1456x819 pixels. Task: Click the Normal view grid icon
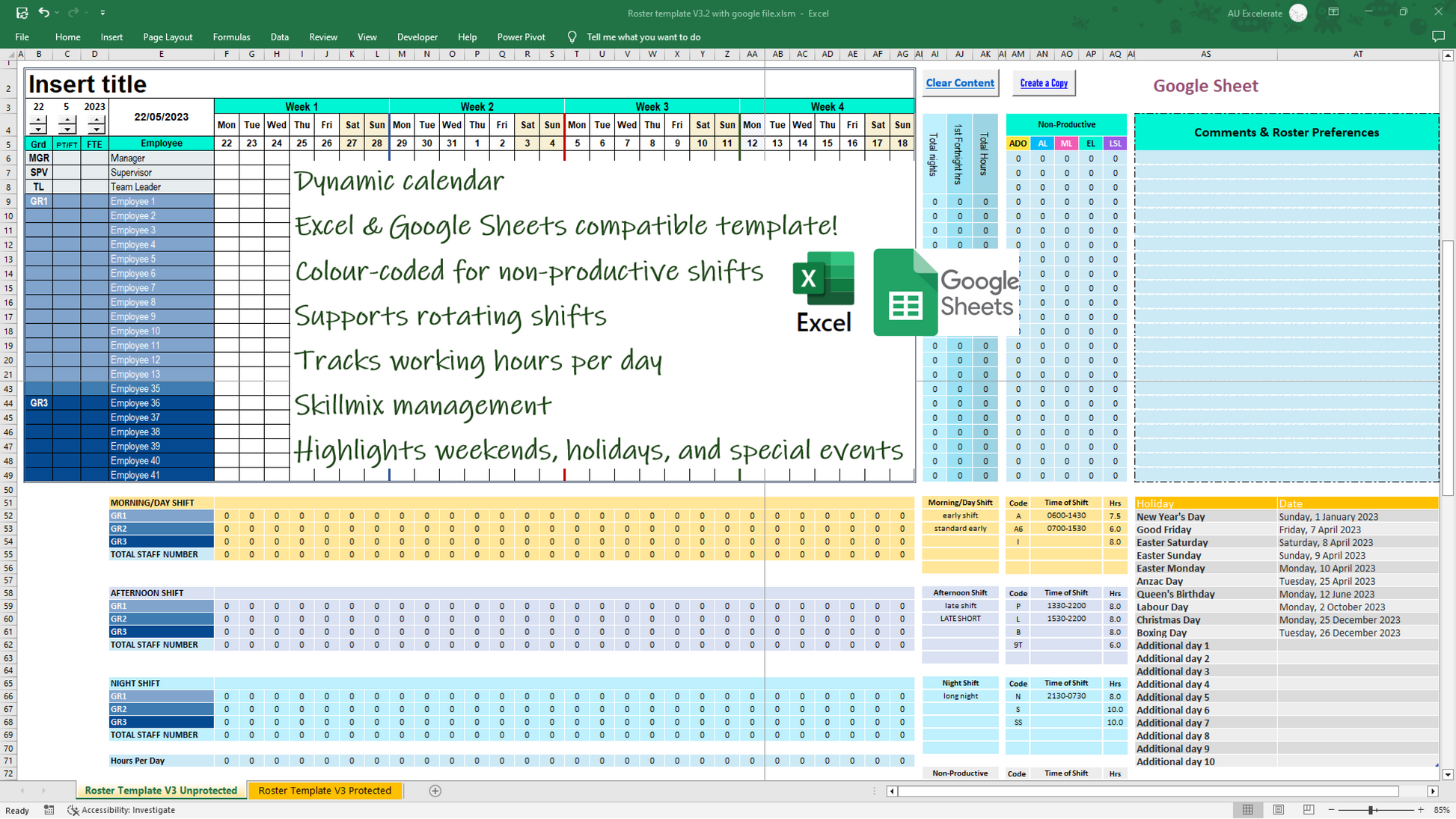click(x=1247, y=810)
